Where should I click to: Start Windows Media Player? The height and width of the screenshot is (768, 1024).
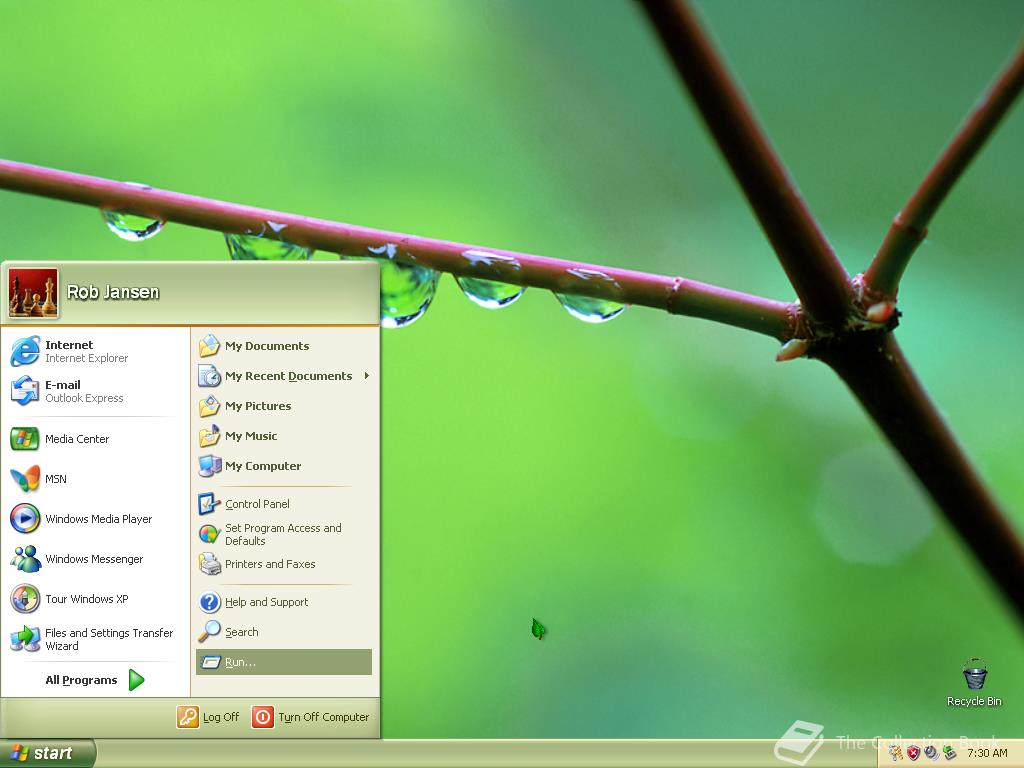(x=95, y=519)
